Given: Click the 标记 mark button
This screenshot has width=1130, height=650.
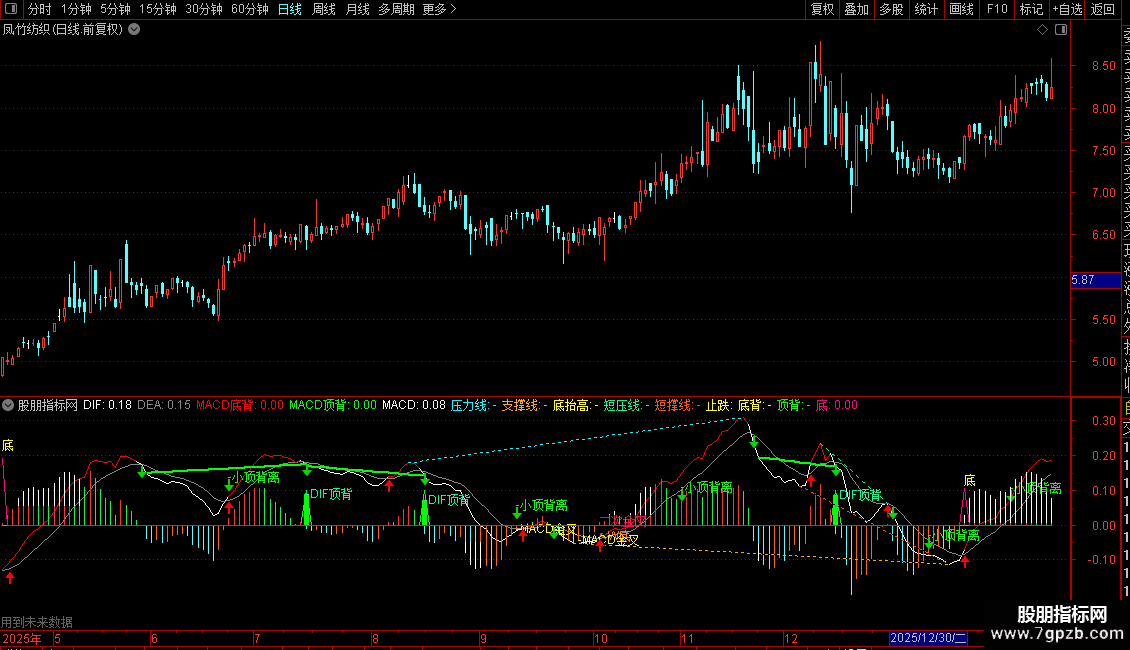Looking at the screenshot, I should pos(1031,9).
